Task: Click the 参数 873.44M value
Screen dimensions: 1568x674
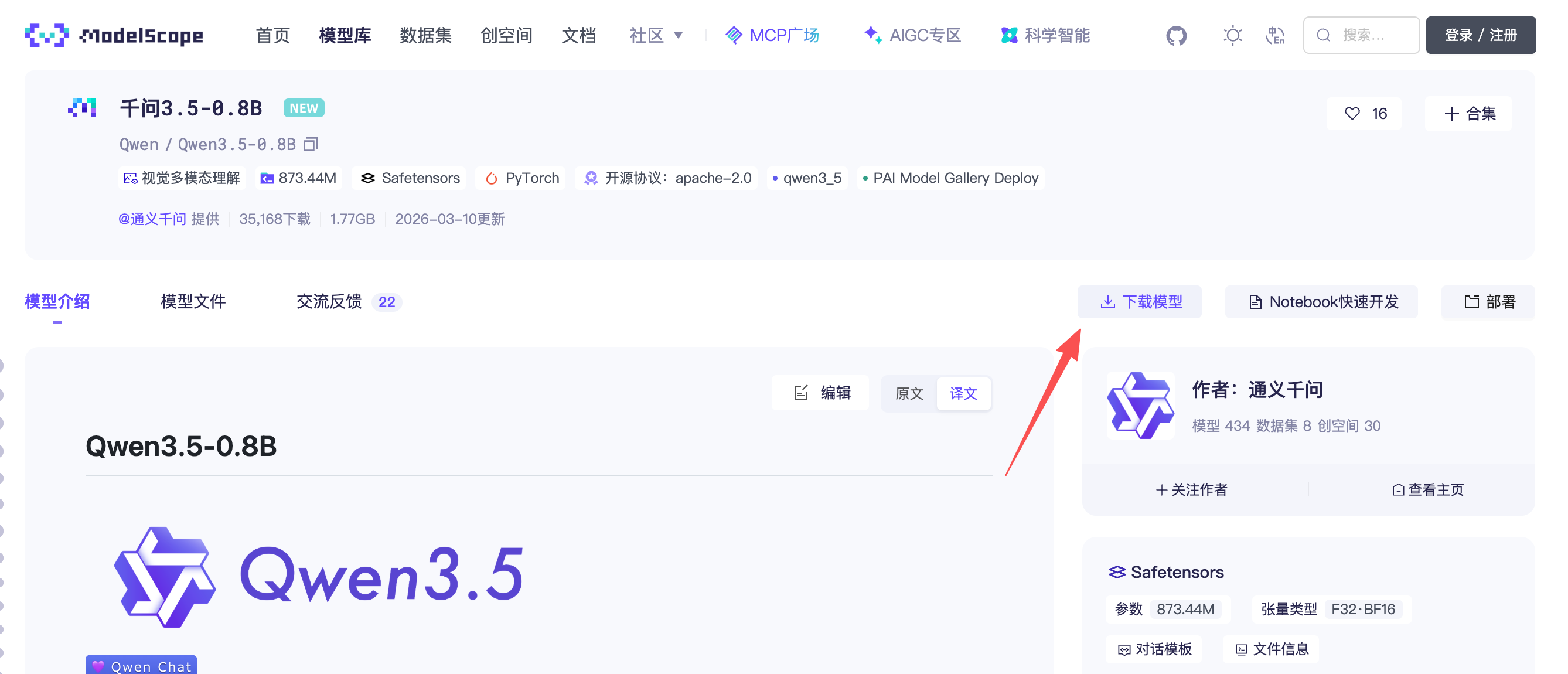Action: coord(1185,610)
